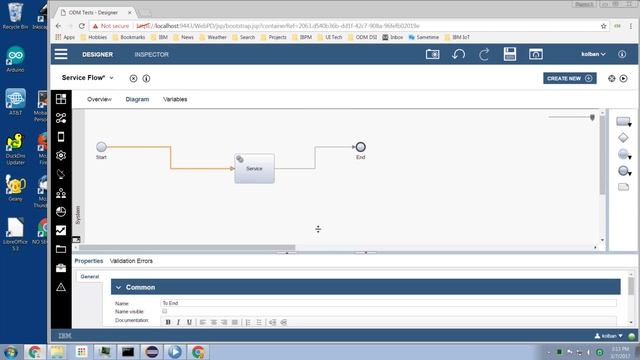Open the Variables tab
The height and width of the screenshot is (360, 640).
[x=175, y=99]
